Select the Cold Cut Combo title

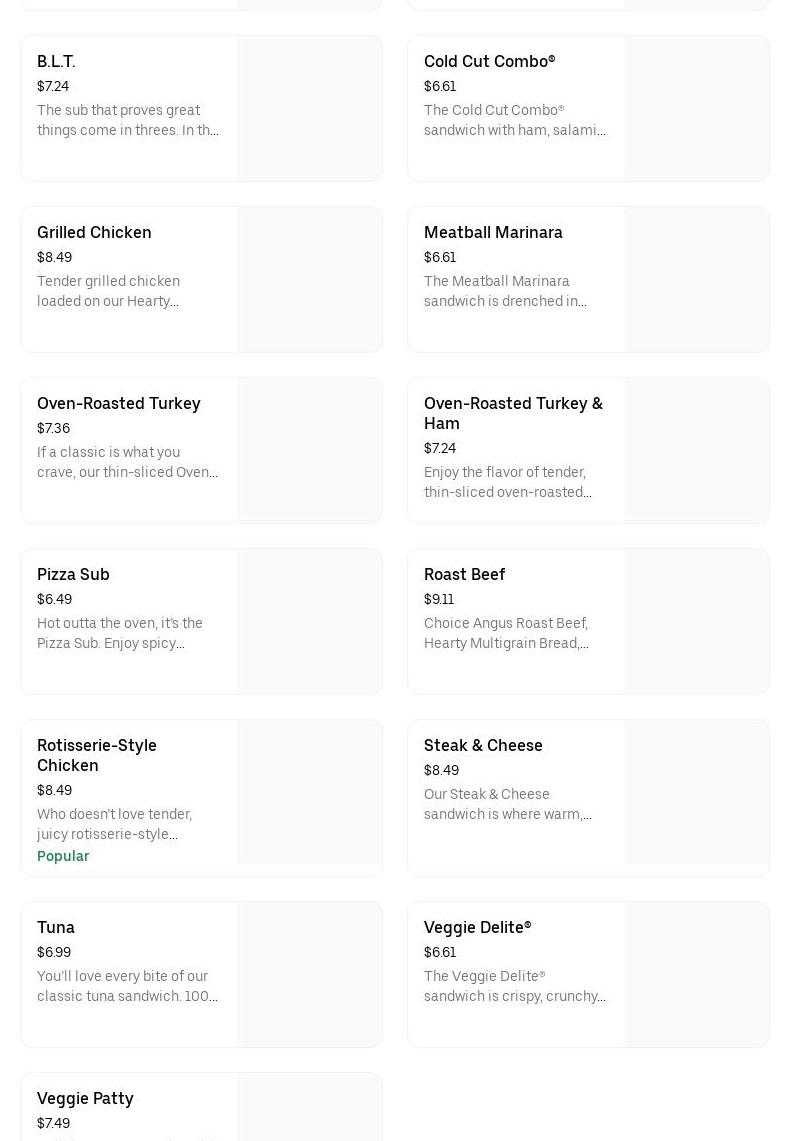pos(489,62)
